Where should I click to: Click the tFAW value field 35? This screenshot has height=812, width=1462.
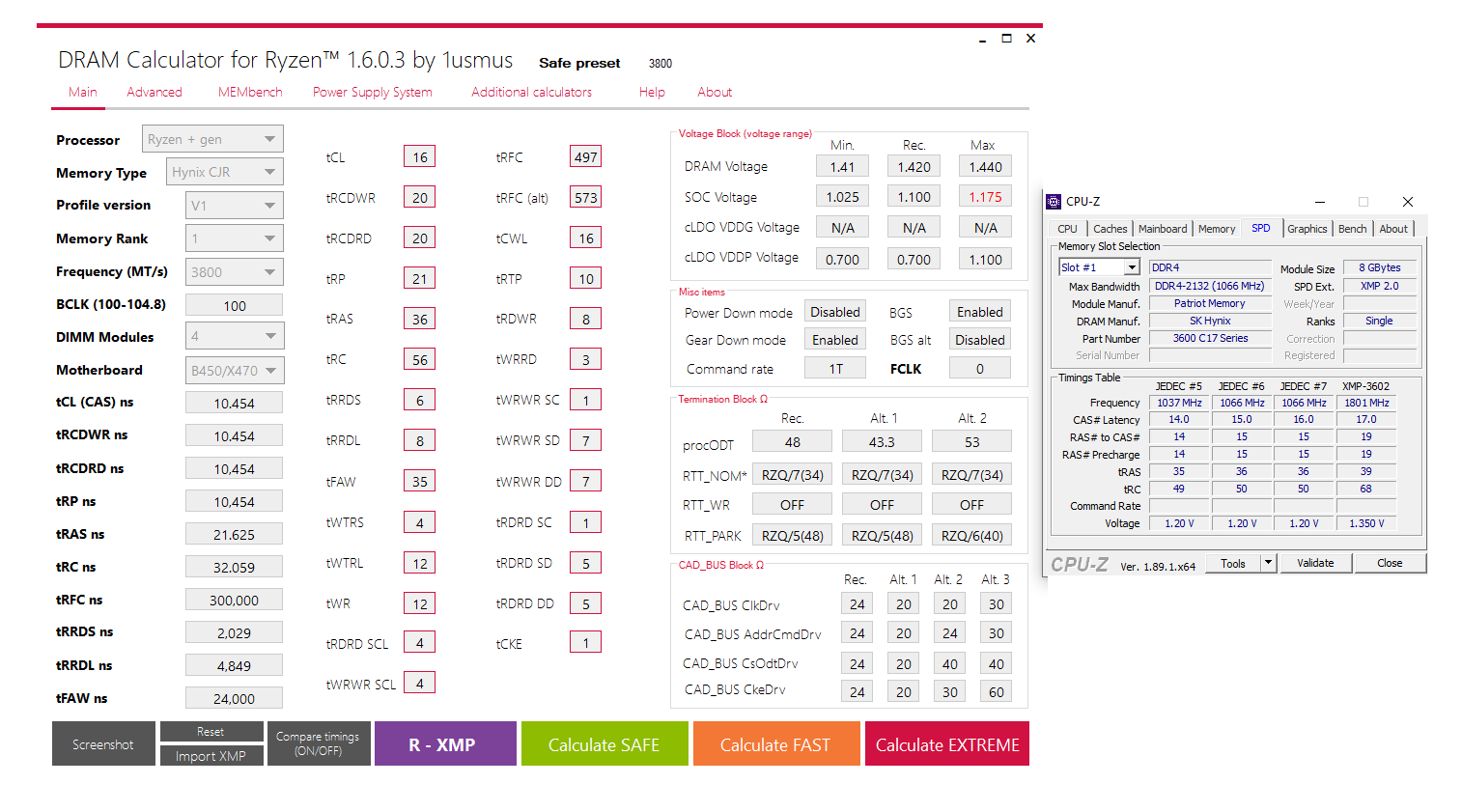pyautogui.click(x=420, y=481)
